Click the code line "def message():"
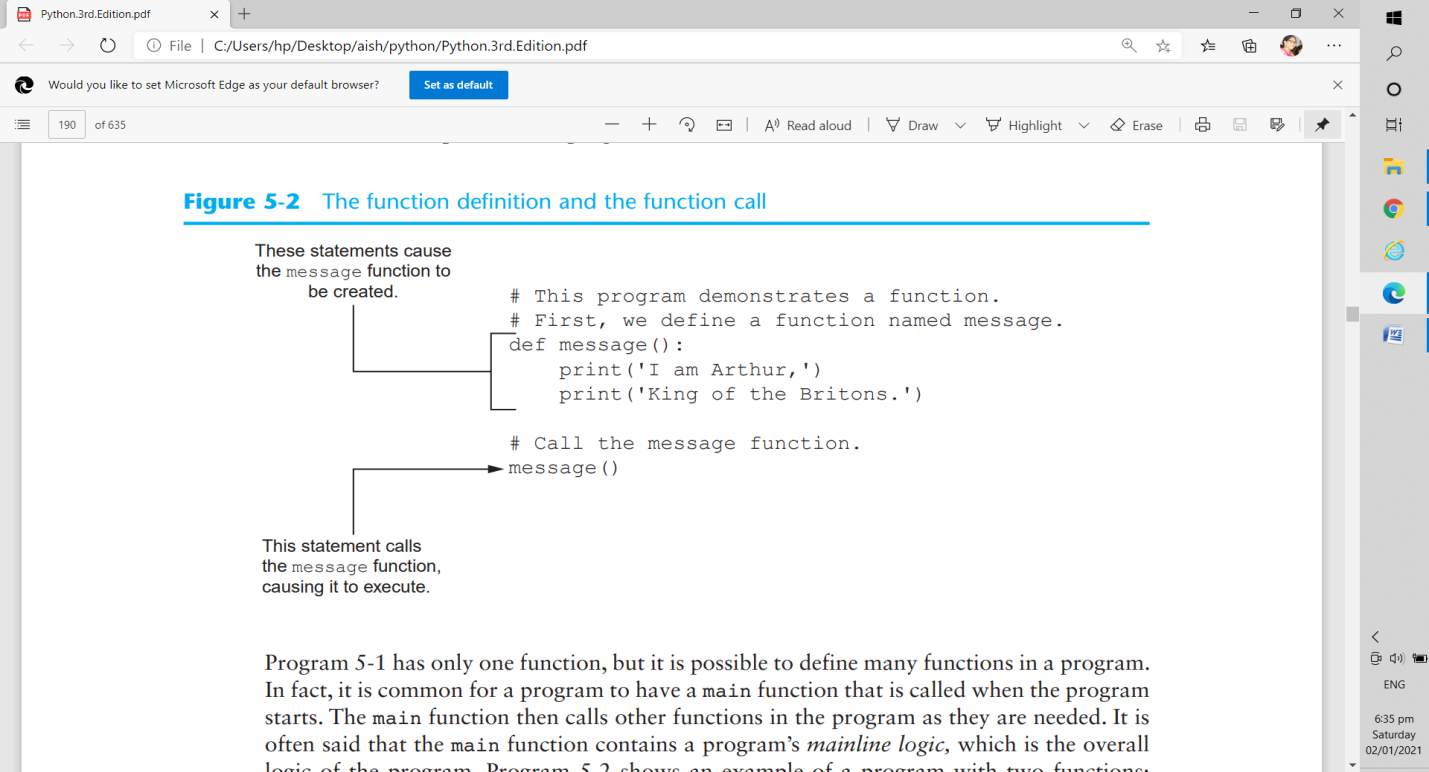1429x772 pixels. [596, 345]
